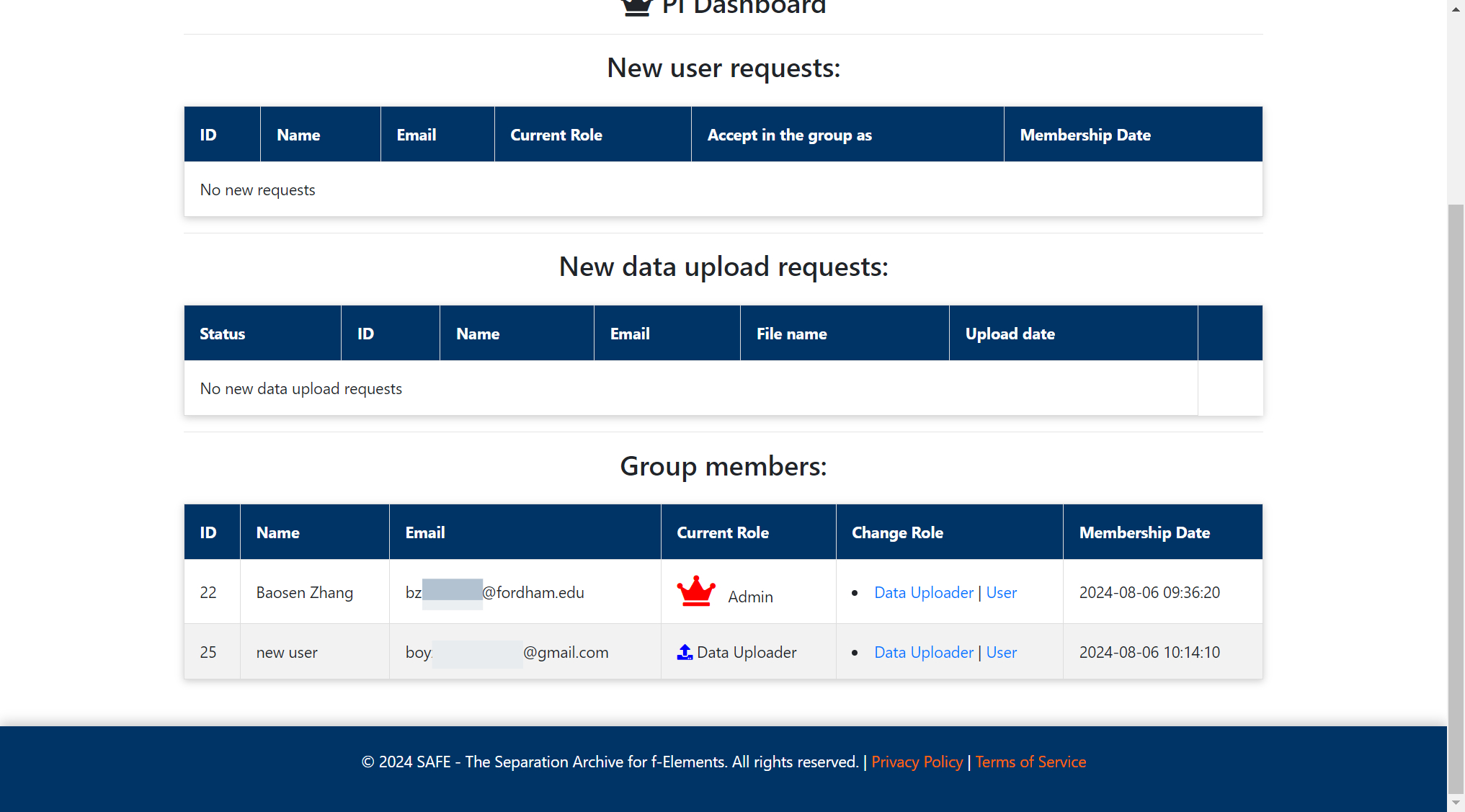Select the 'Baosen Zhang' name cell

(x=315, y=592)
